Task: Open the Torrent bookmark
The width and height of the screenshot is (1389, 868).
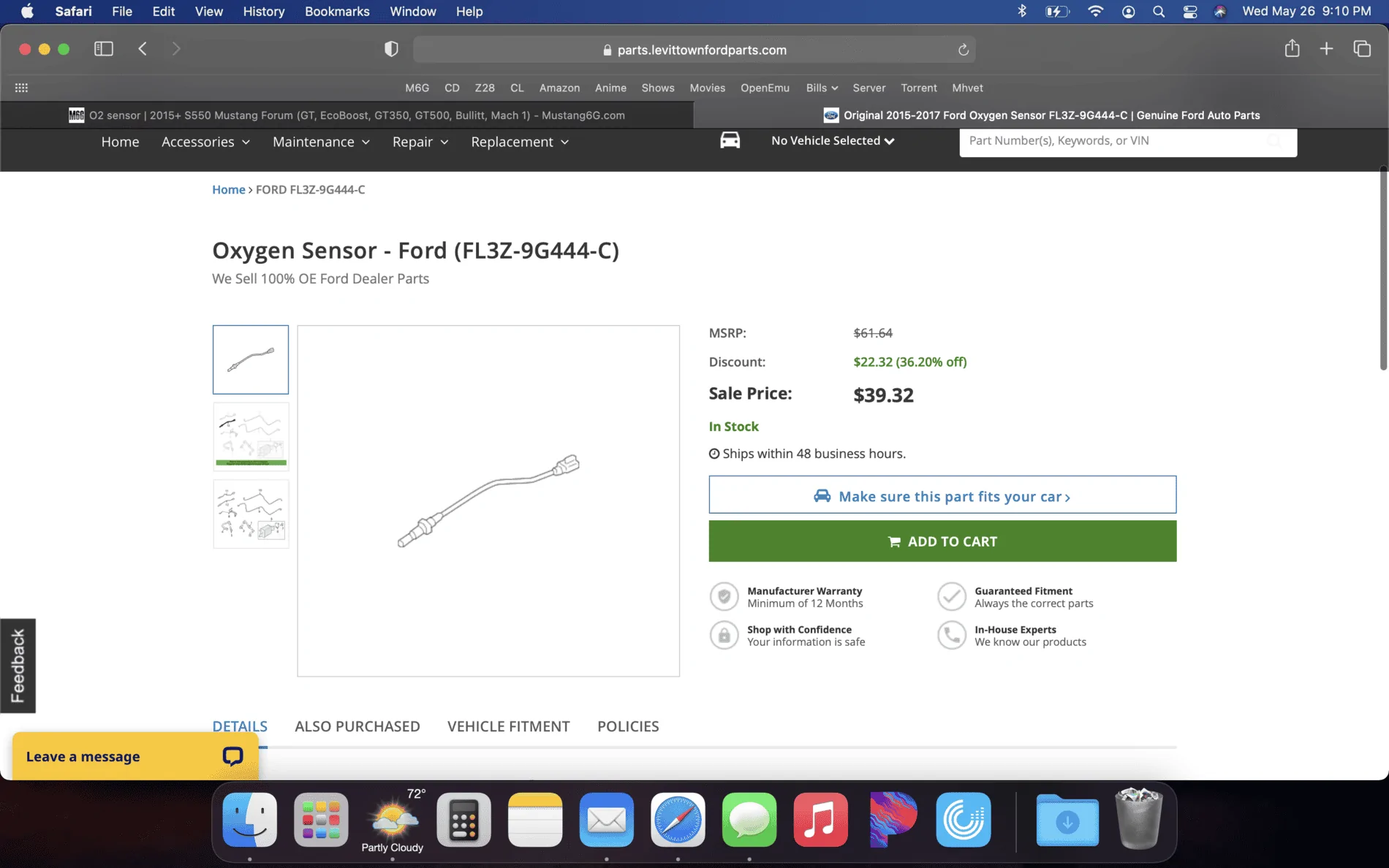Action: [x=918, y=88]
